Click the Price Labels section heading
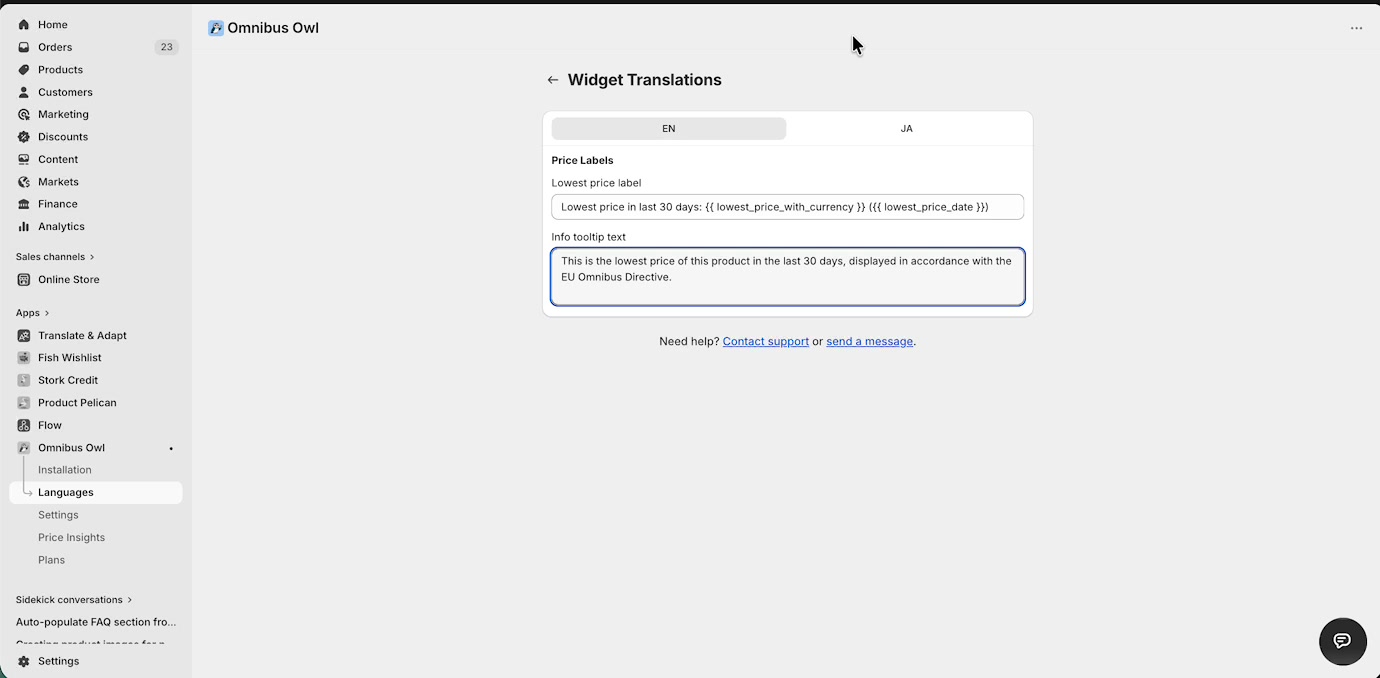Viewport: 1380px width, 678px height. (582, 160)
